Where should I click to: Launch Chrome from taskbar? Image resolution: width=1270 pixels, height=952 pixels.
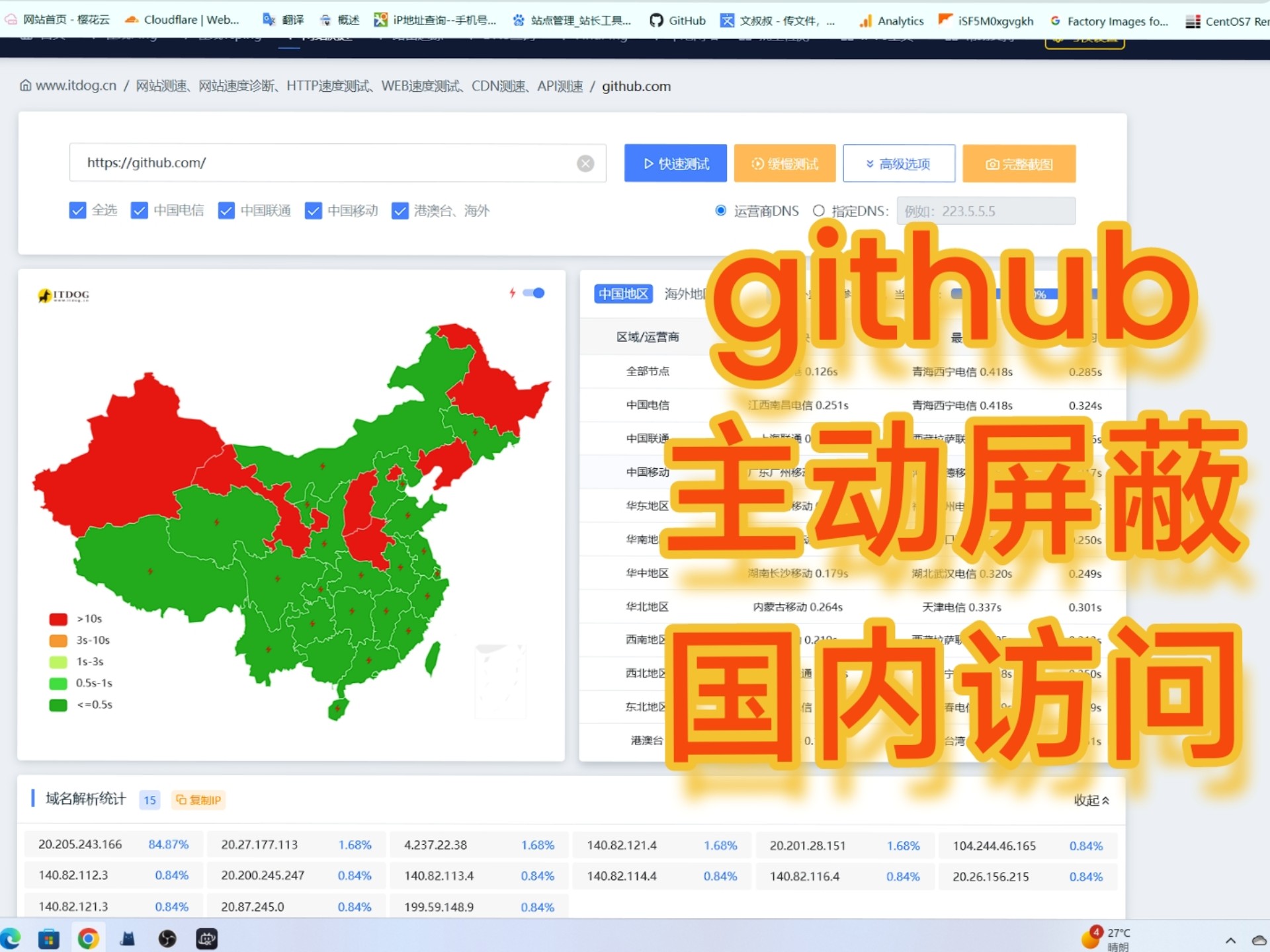(x=88, y=938)
